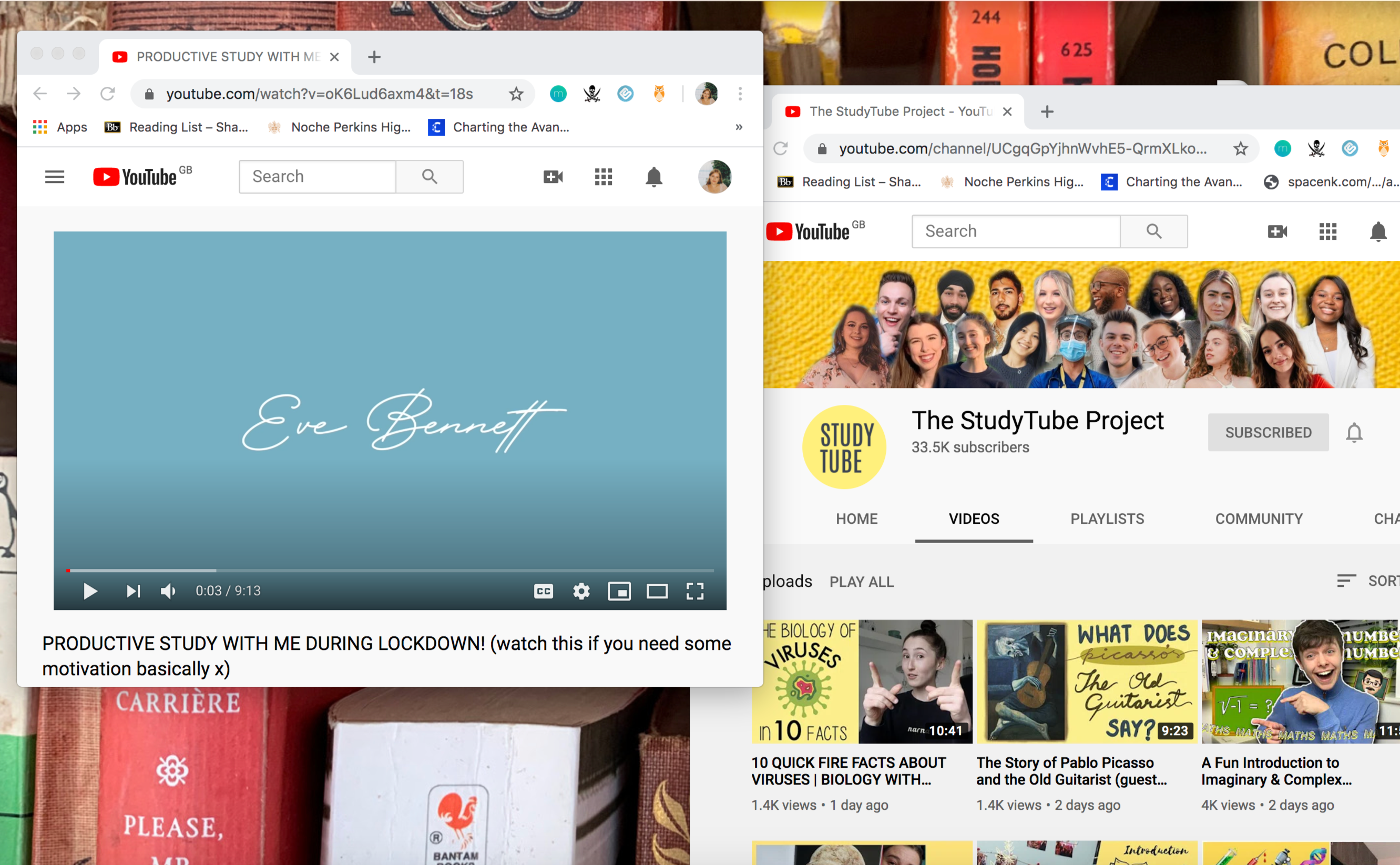The width and height of the screenshot is (1400, 865).
Task: Open the VIDEOS channel tab
Action: point(973,519)
